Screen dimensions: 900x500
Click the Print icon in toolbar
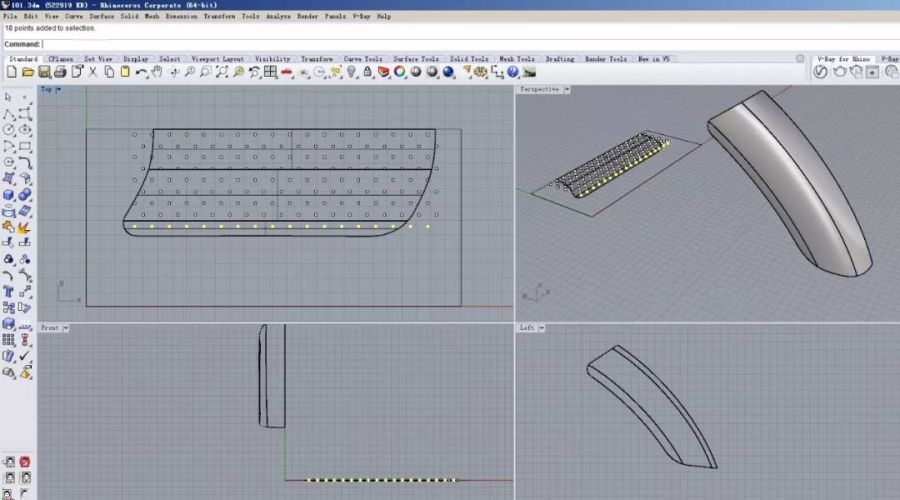point(60,72)
